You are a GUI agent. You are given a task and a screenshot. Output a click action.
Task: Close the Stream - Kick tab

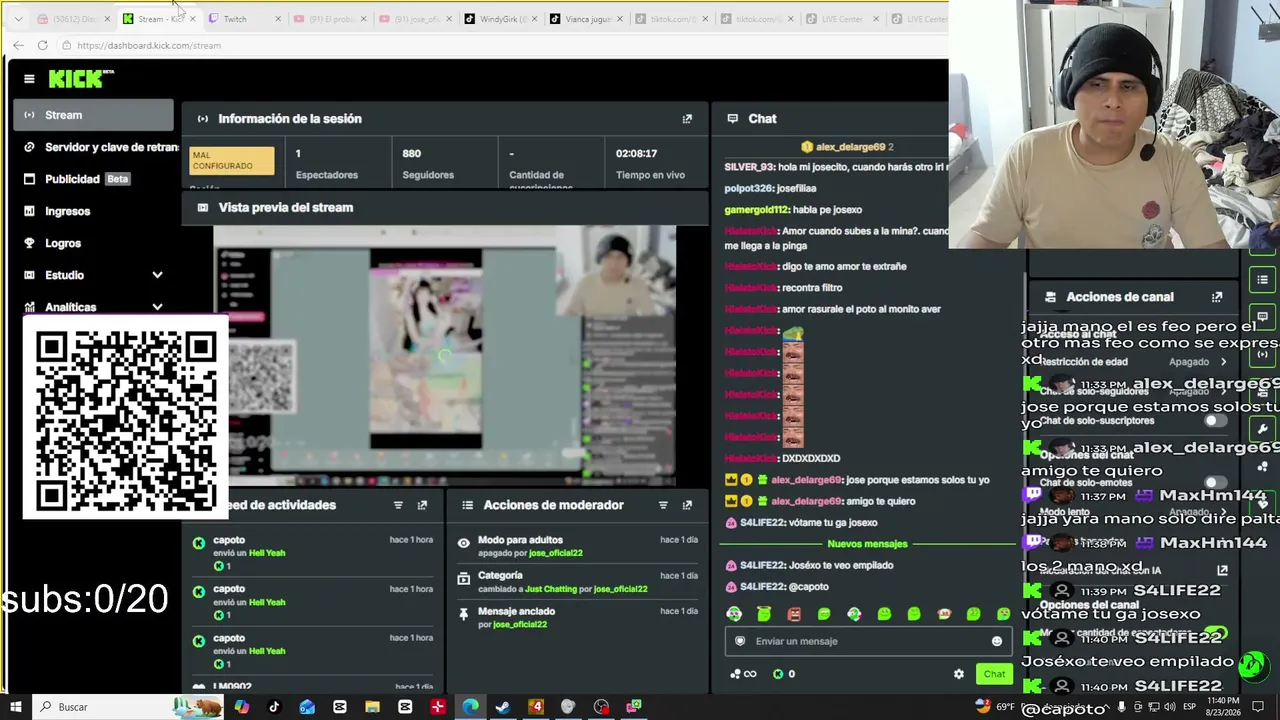tap(192, 19)
